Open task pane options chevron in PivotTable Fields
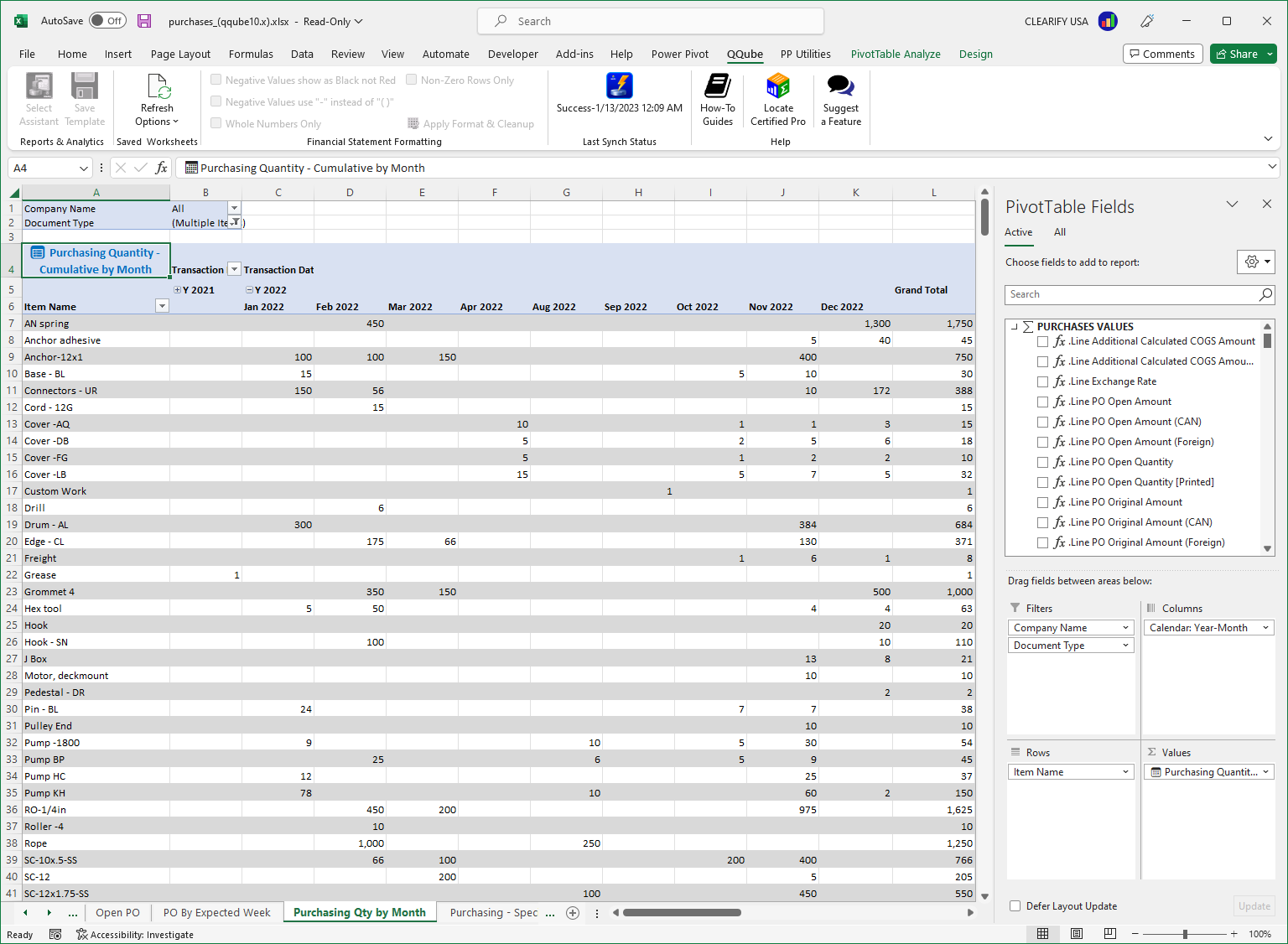 coord(1232,204)
